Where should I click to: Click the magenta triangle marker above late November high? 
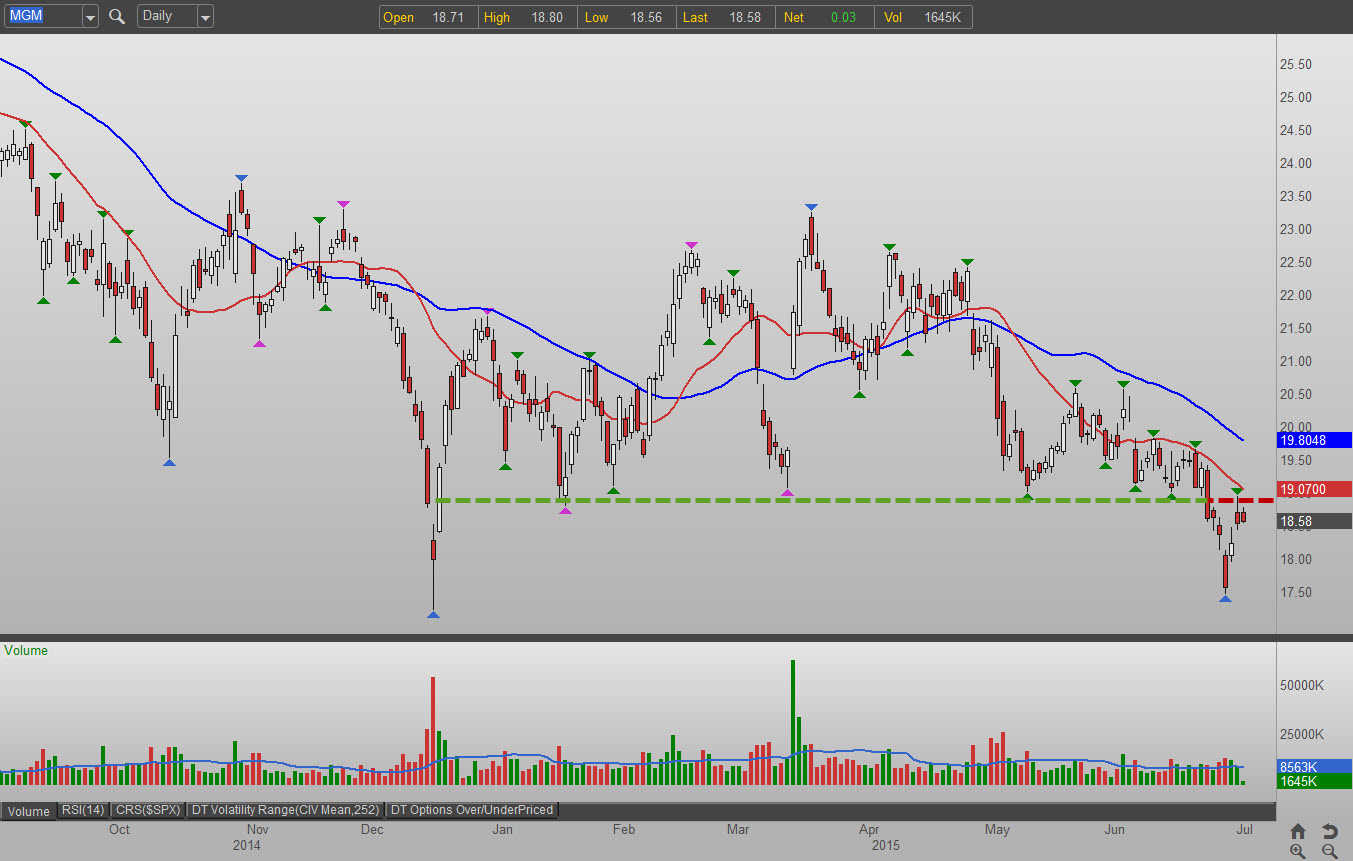click(343, 204)
